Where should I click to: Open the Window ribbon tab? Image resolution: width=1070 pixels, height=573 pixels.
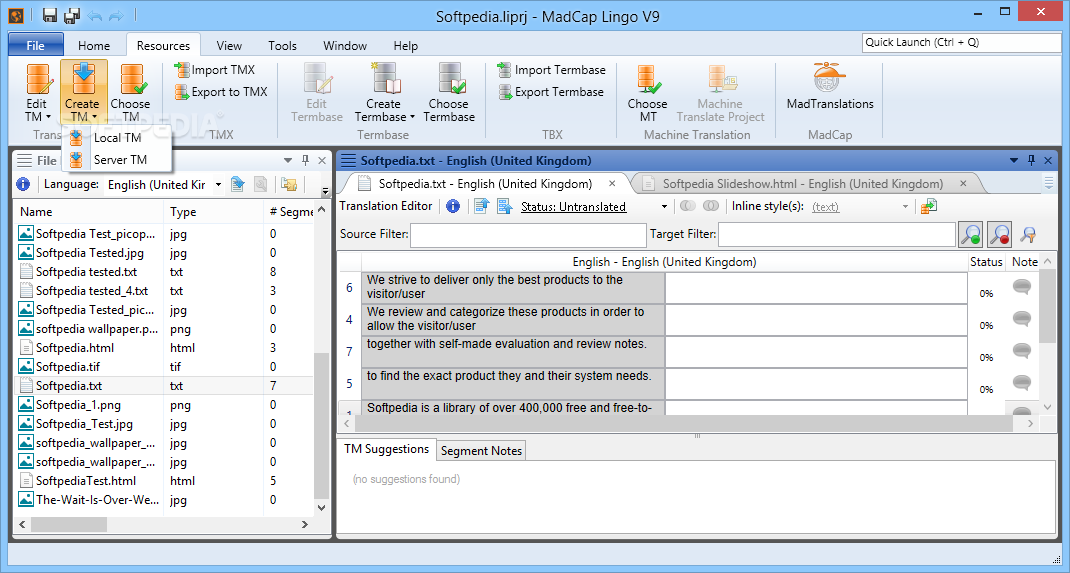point(345,46)
